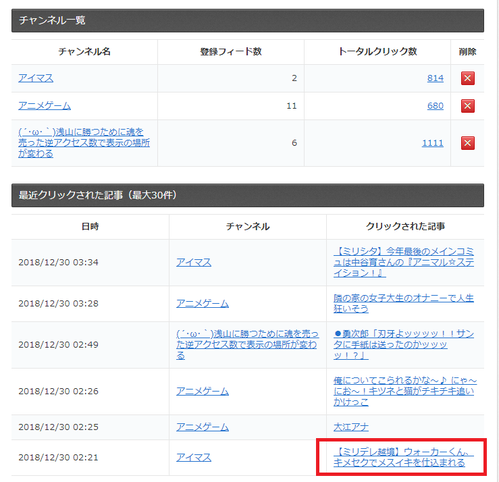Open the 大江アナ article link

click(351, 427)
